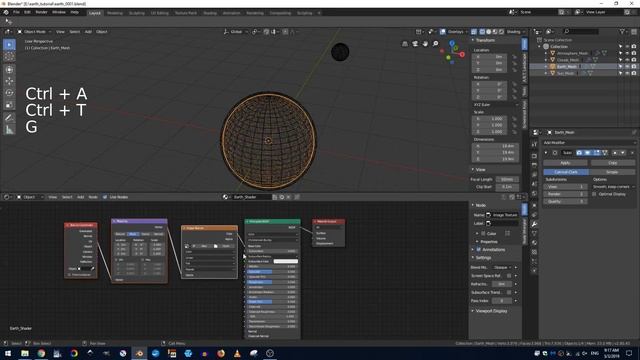Click the viewport pan hand icon

click(x=425, y=44)
